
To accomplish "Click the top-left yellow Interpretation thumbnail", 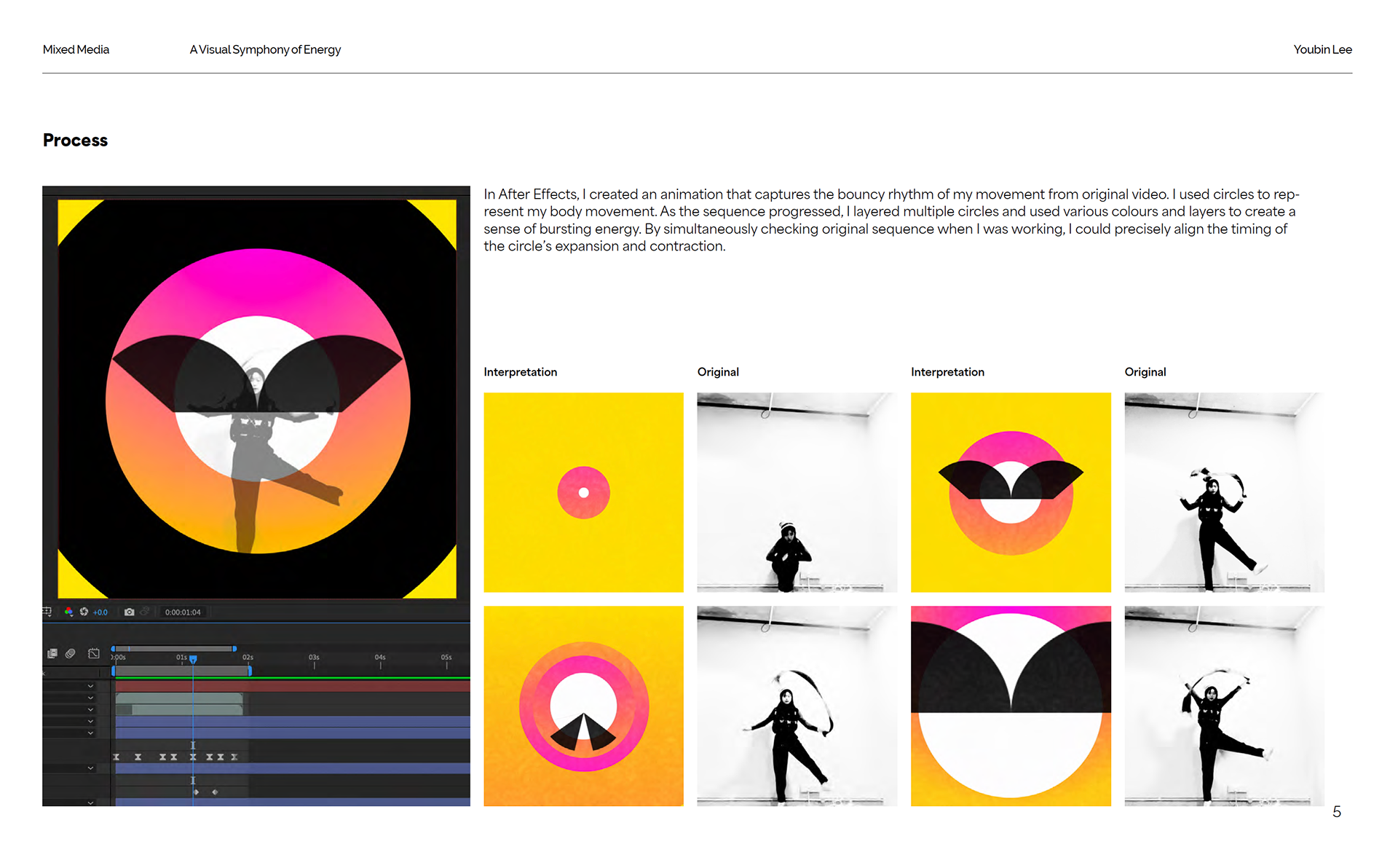I will [x=583, y=492].
